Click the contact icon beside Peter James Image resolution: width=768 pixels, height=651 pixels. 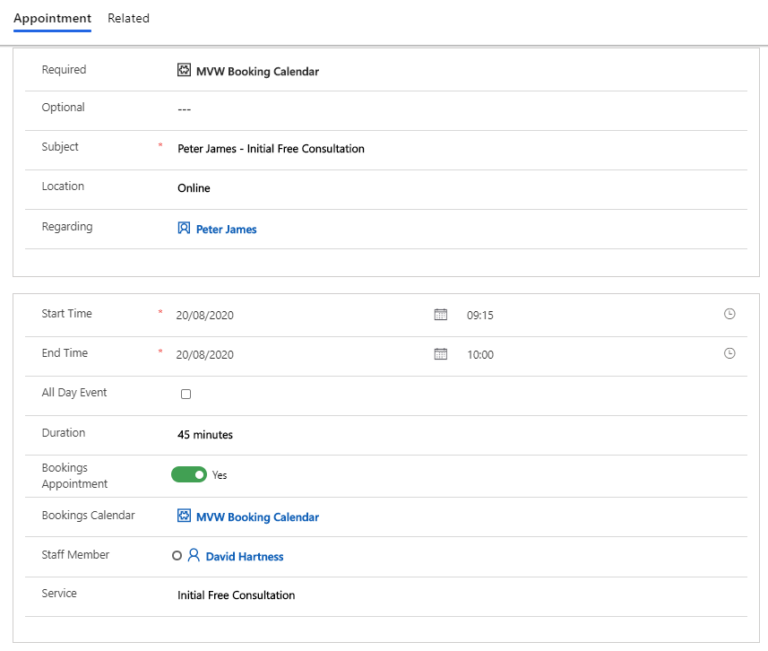point(184,228)
